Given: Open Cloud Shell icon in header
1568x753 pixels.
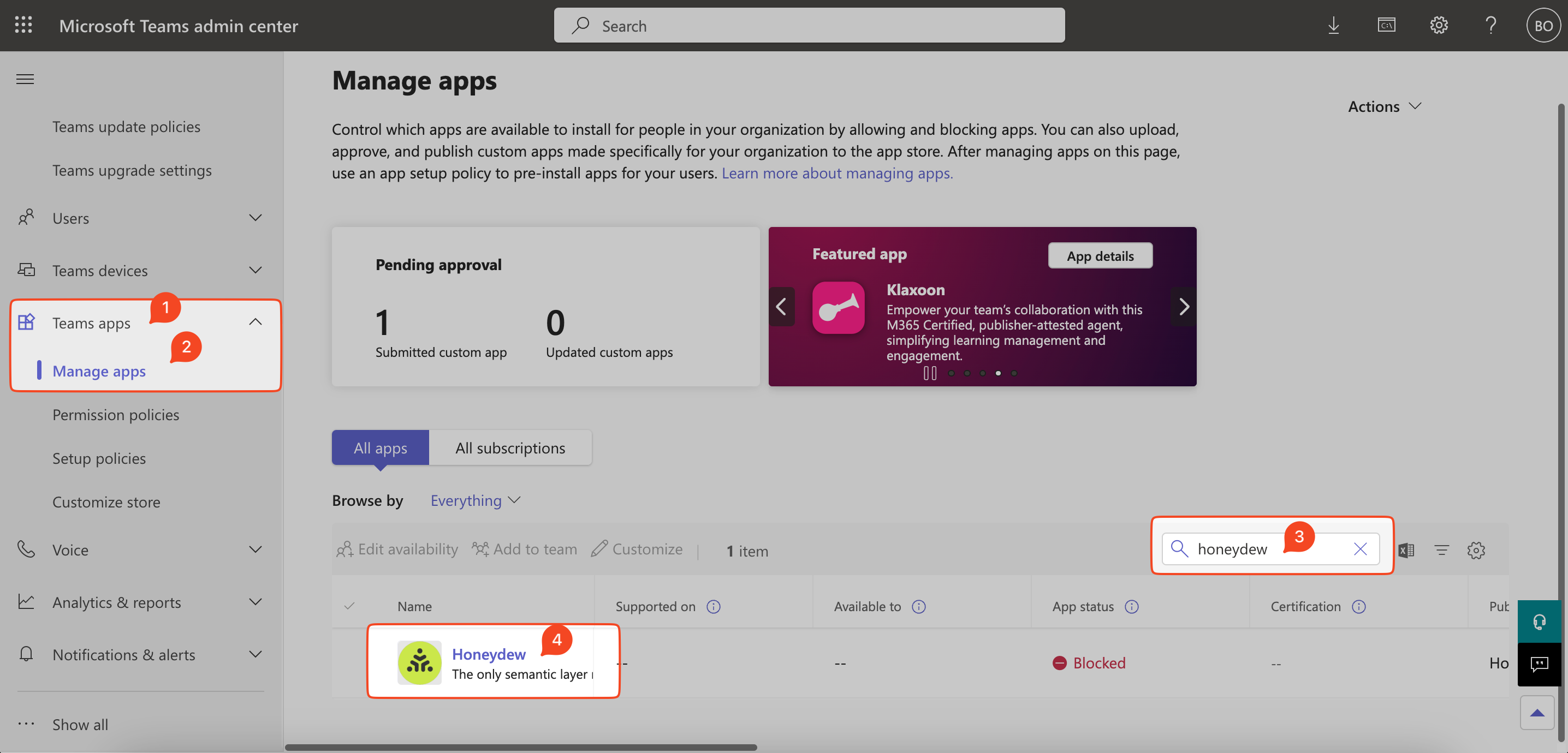Looking at the screenshot, I should [x=1386, y=25].
